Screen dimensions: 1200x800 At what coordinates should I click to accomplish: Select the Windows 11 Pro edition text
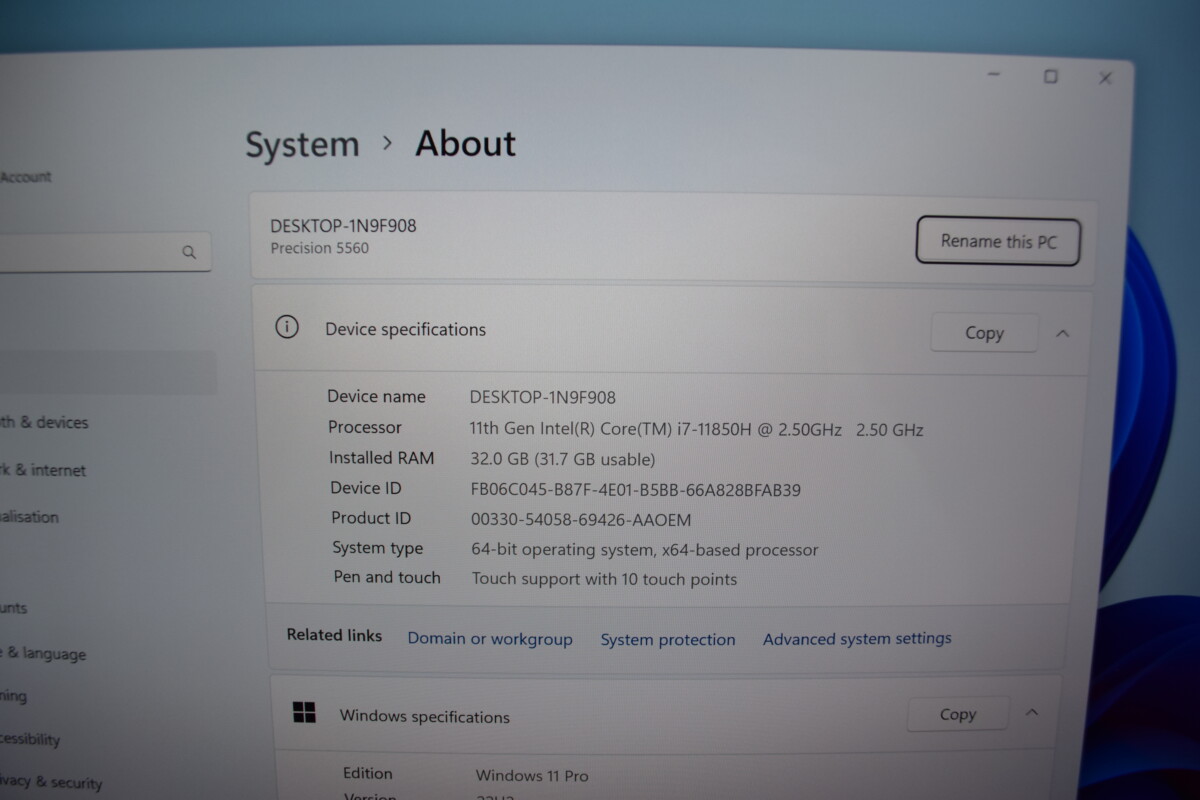(x=532, y=776)
